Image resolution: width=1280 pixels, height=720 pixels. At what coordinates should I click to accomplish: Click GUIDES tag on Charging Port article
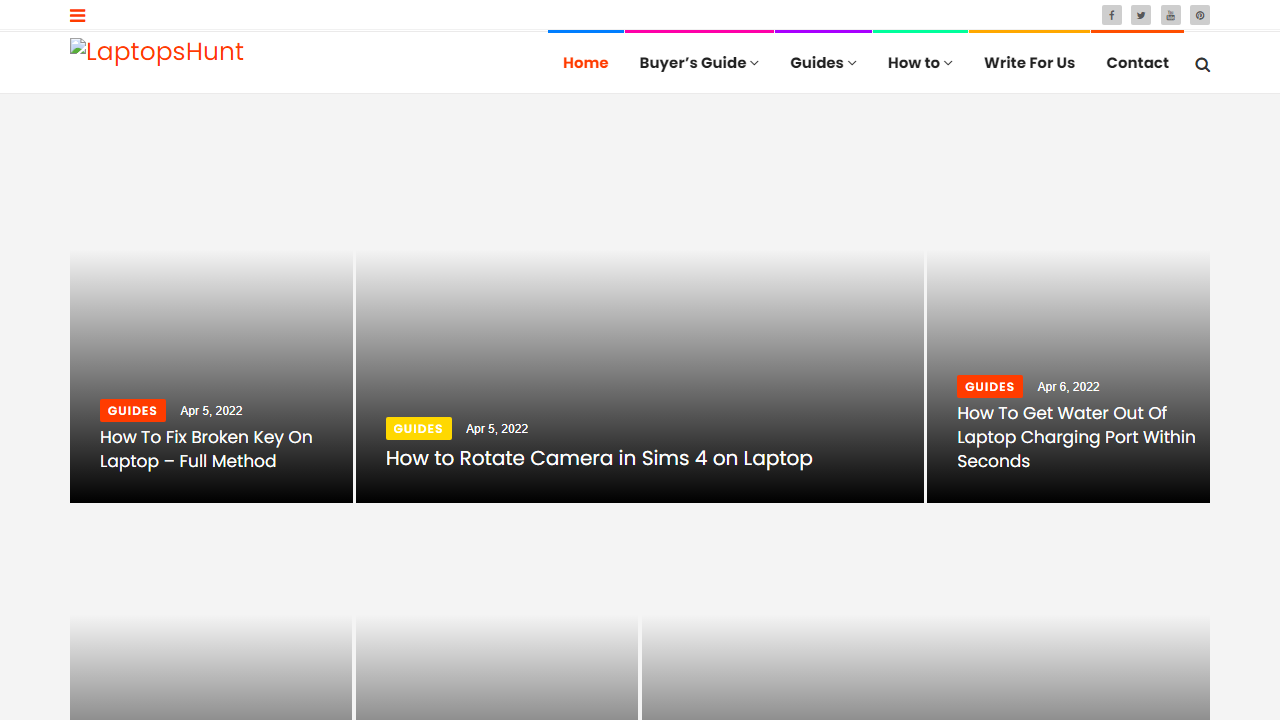pos(989,387)
